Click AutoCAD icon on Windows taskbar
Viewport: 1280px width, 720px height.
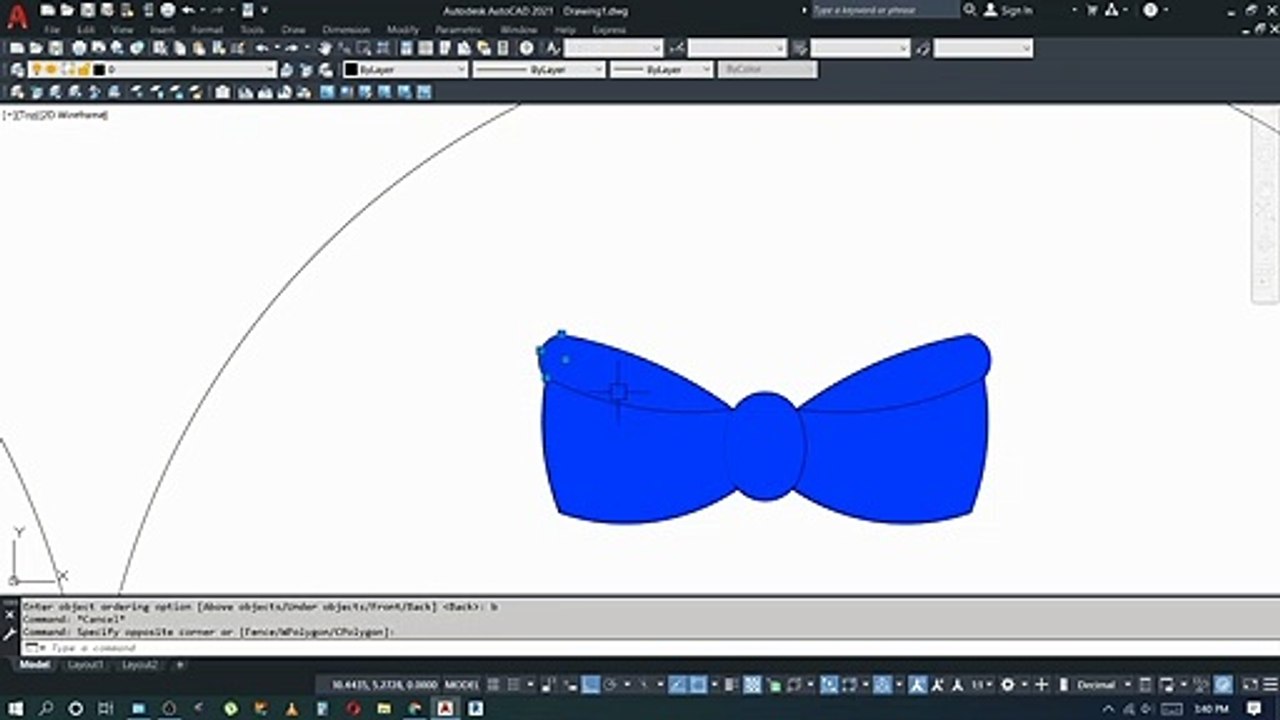tap(445, 709)
